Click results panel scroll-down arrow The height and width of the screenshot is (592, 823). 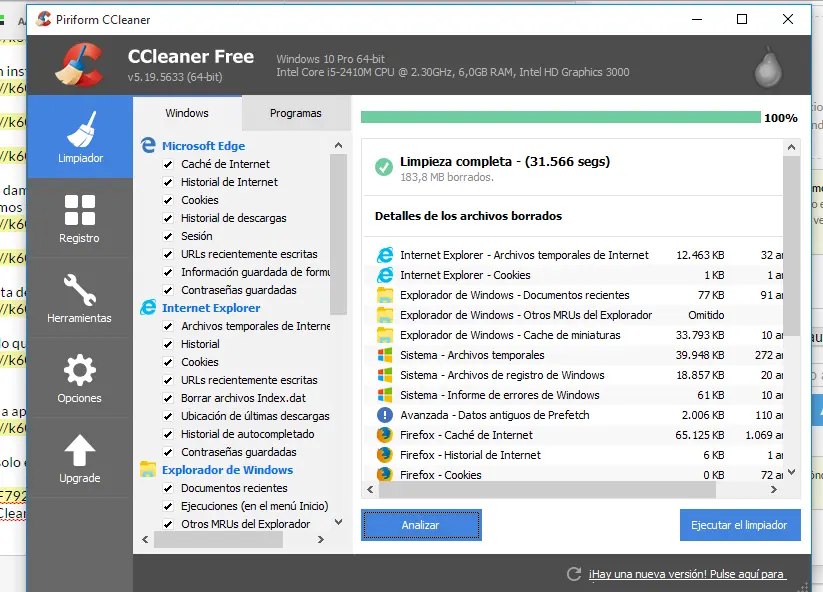coord(792,472)
